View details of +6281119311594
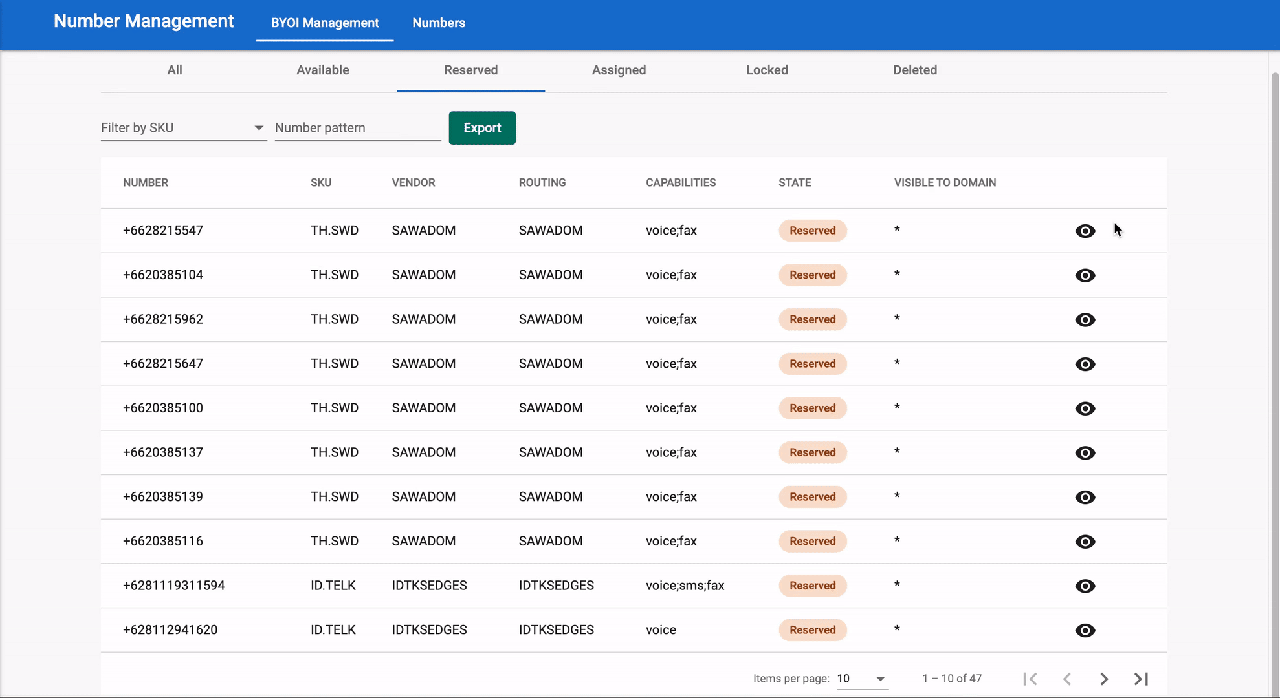 (1085, 586)
